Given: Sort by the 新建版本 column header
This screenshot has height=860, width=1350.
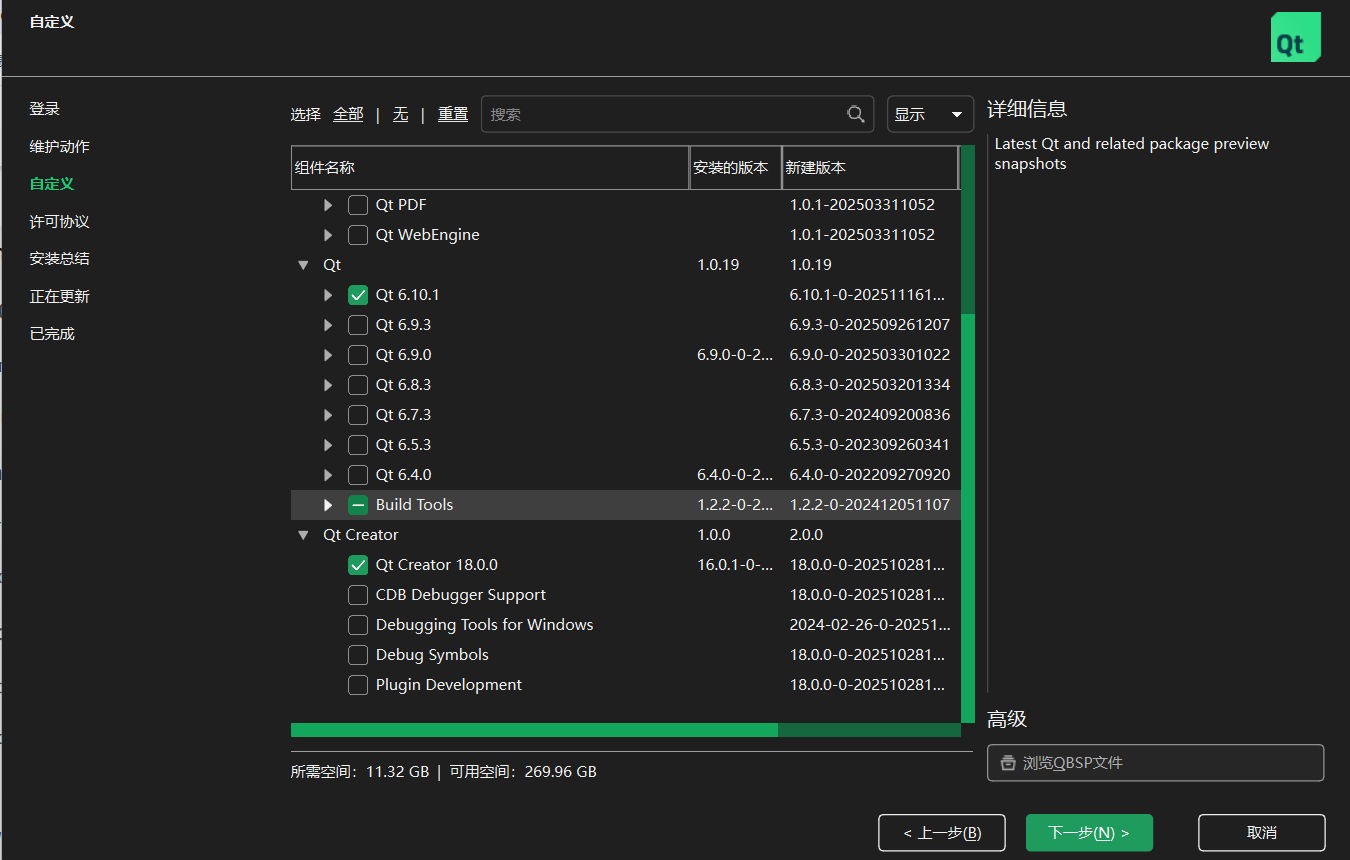Looking at the screenshot, I should 870,168.
